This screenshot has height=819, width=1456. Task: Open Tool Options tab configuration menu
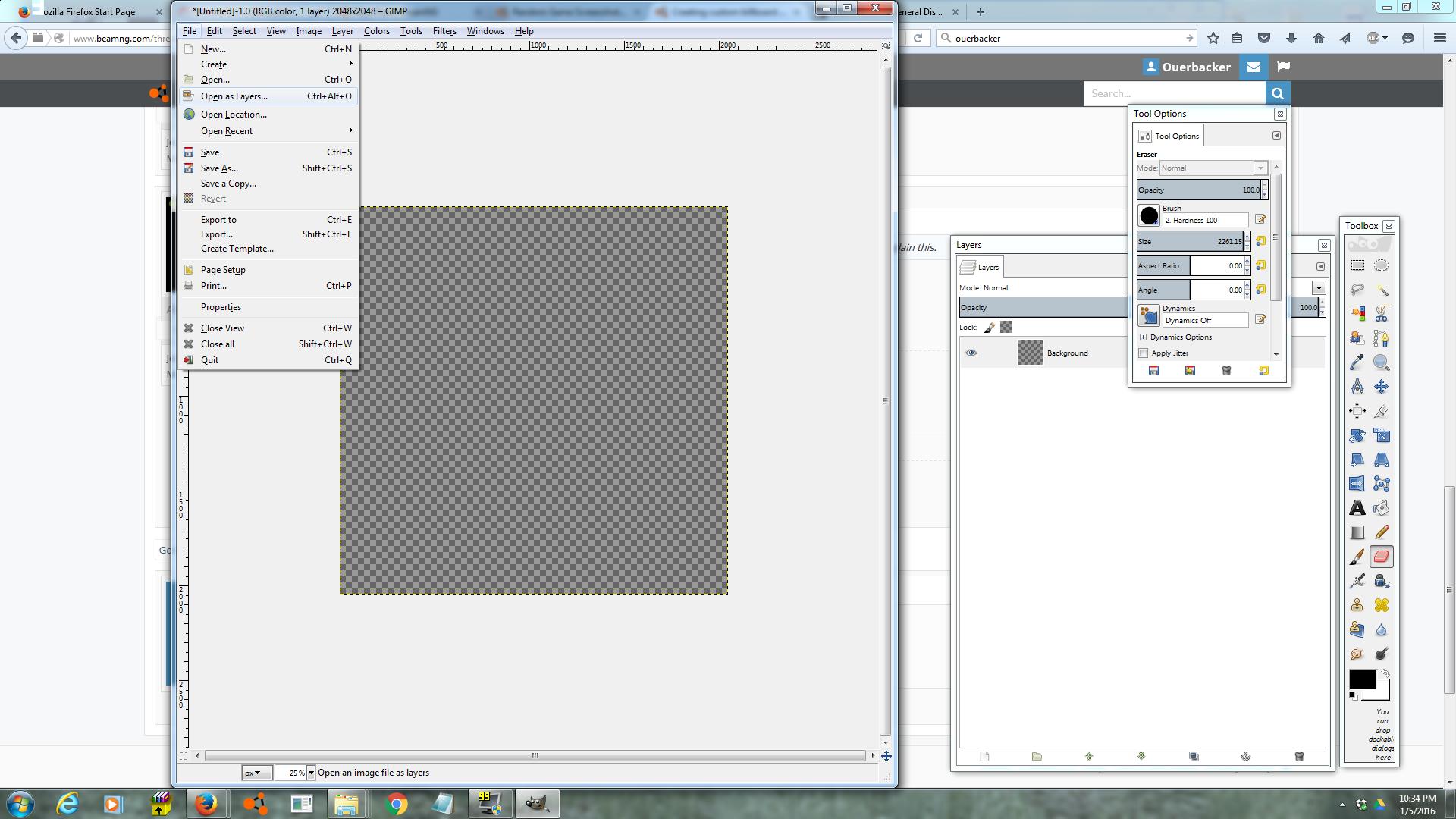click(1276, 136)
